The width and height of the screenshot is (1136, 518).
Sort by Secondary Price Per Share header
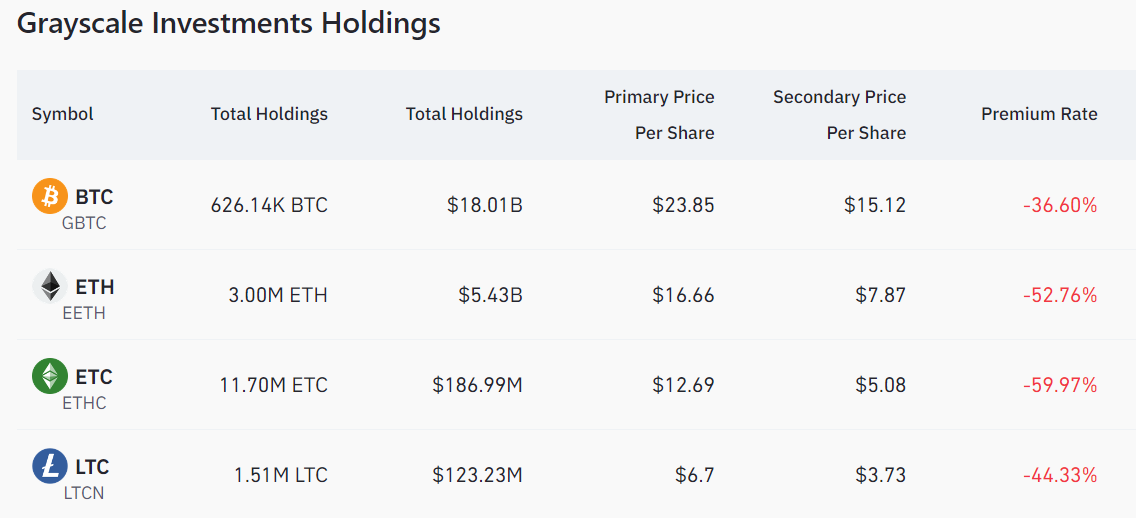point(839,115)
